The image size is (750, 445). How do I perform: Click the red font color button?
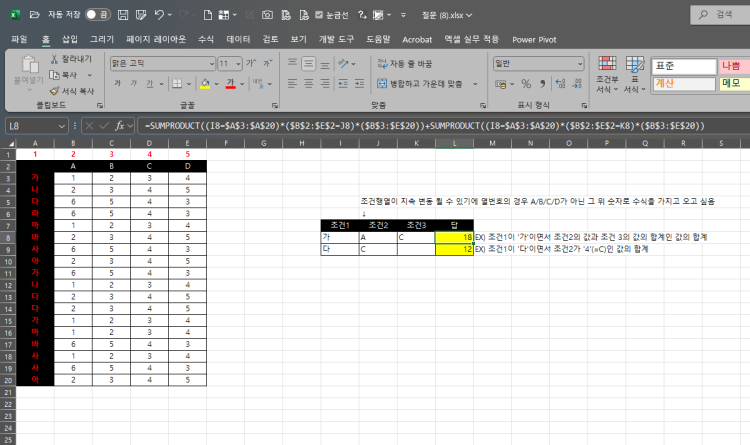point(231,84)
